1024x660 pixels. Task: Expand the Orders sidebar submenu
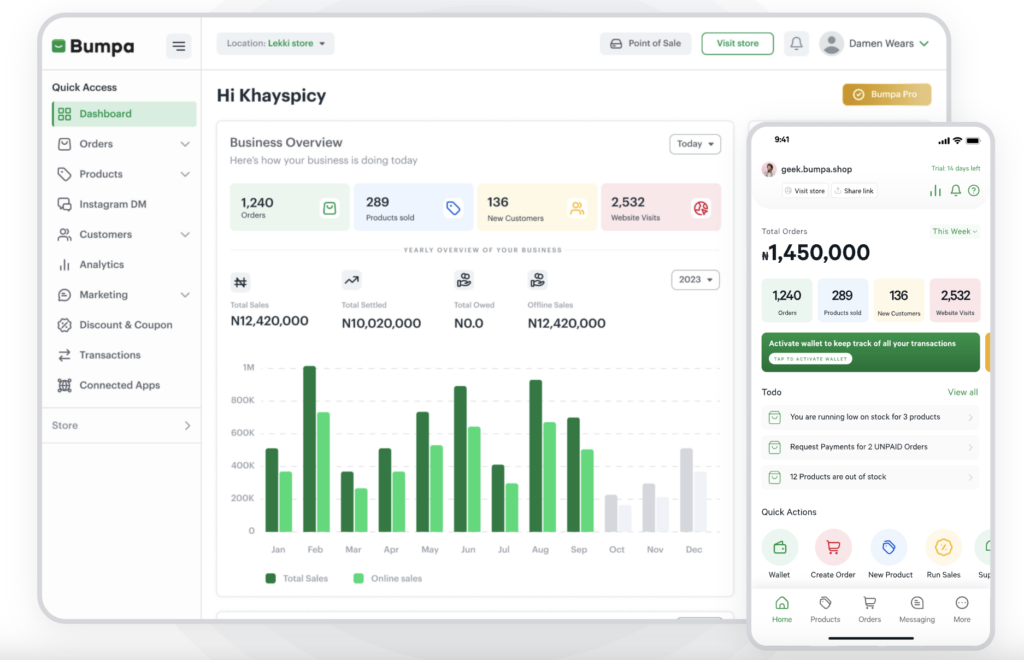[185, 144]
